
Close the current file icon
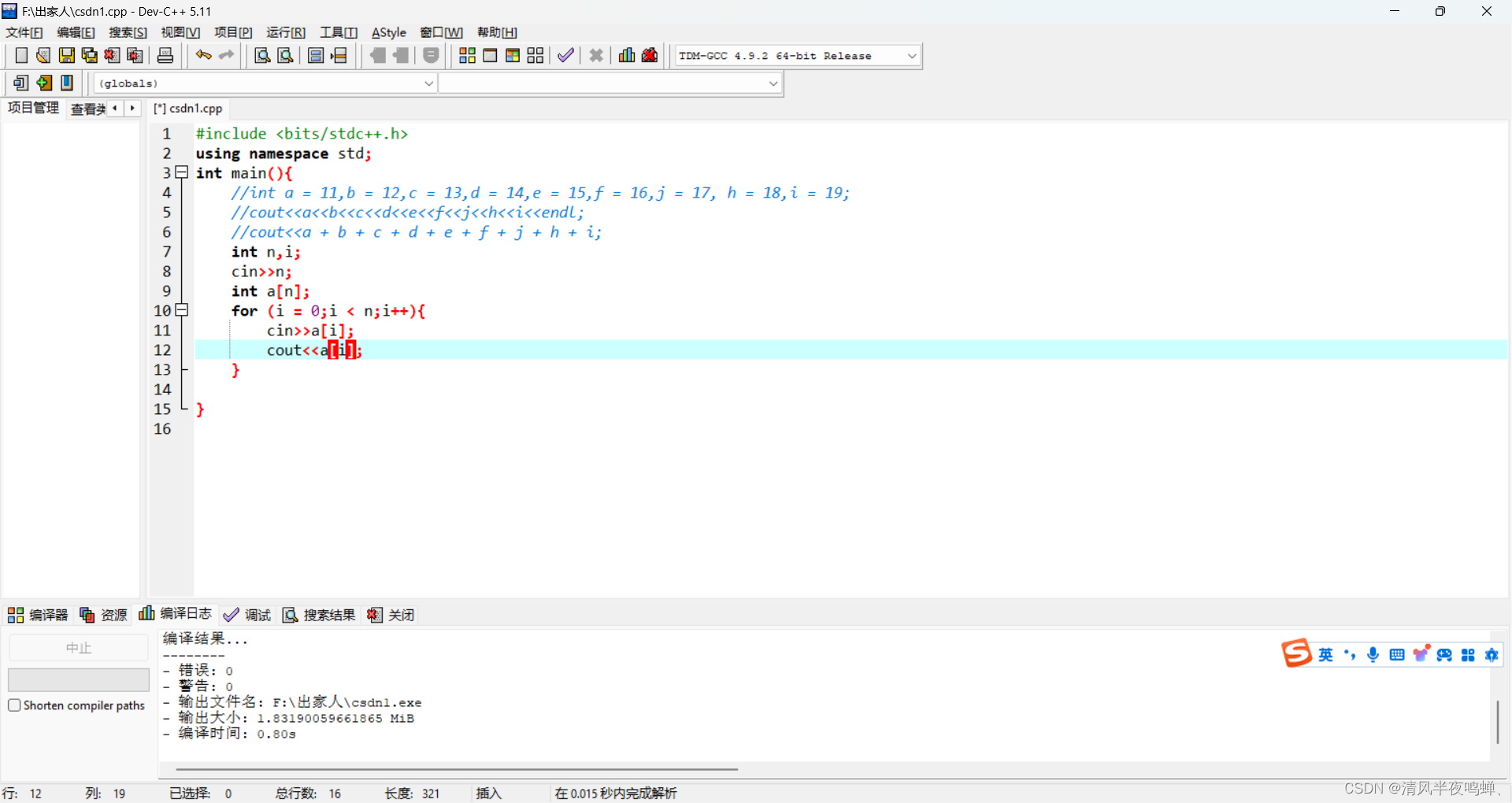pos(113,55)
